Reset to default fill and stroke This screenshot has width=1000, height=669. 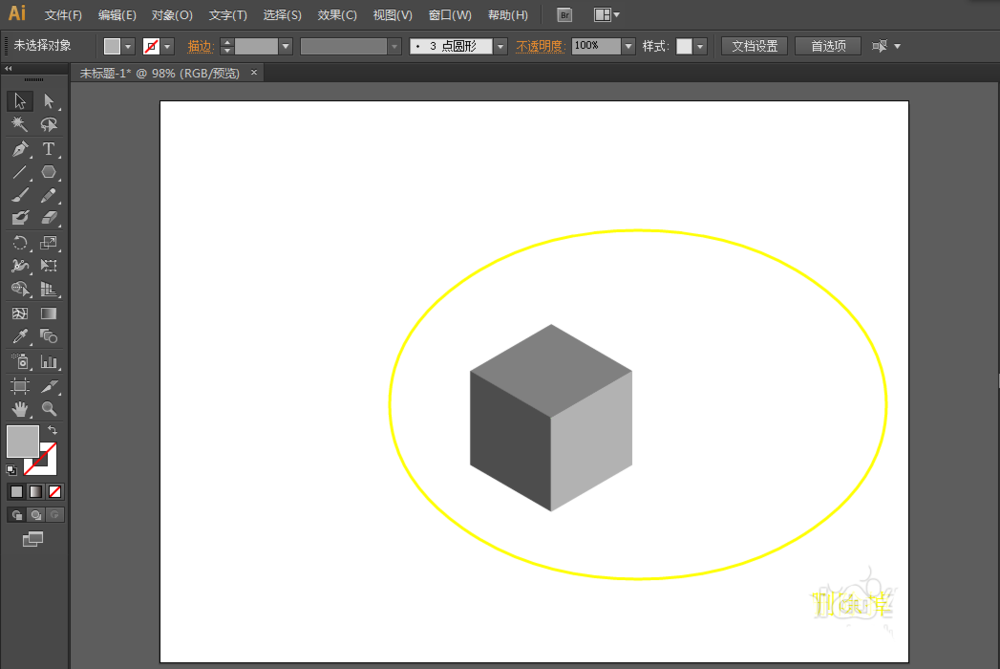11,471
